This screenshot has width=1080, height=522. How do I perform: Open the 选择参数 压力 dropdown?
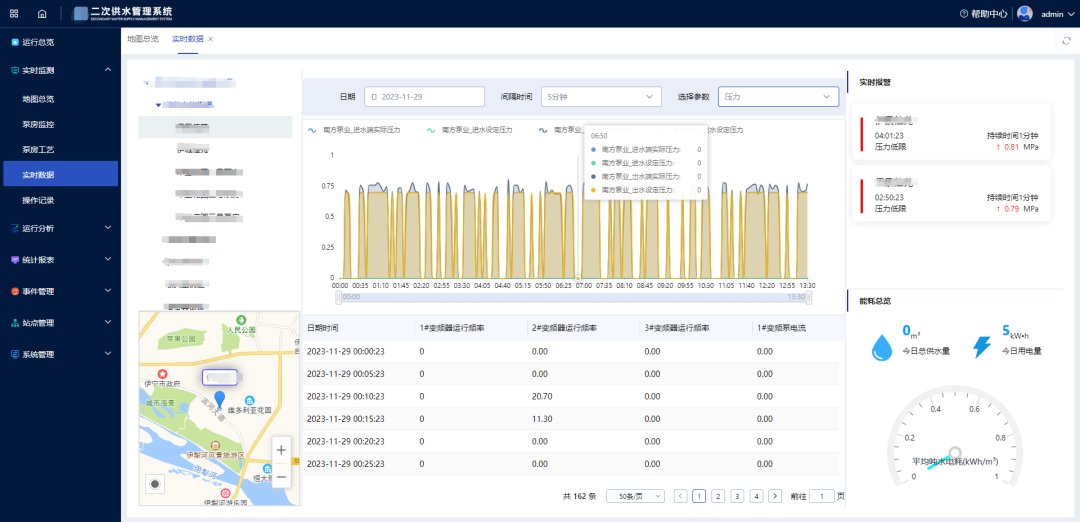click(x=778, y=97)
